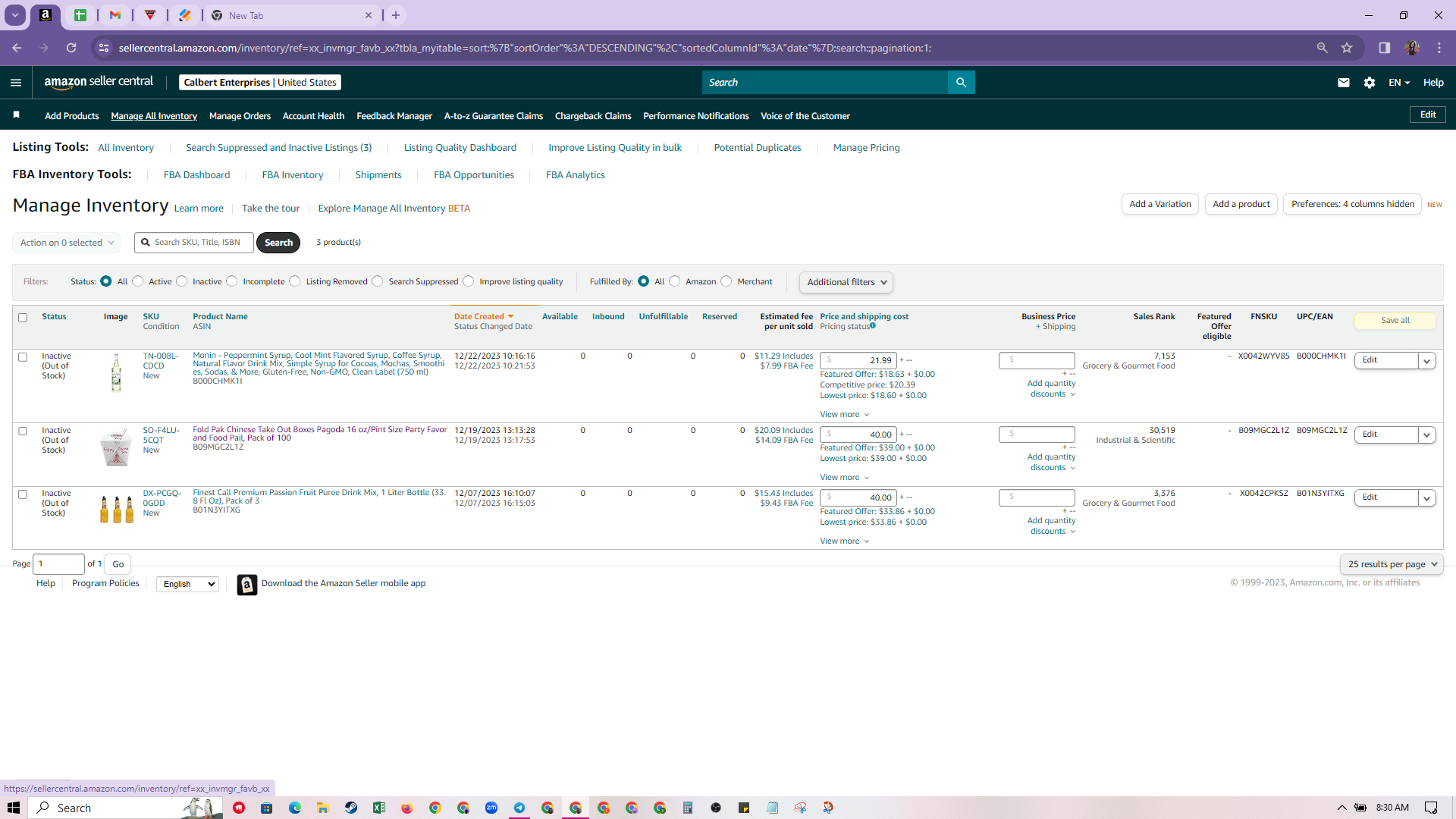
Task: Click the bookmark flag icon in navigation bar
Action: (x=17, y=115)
